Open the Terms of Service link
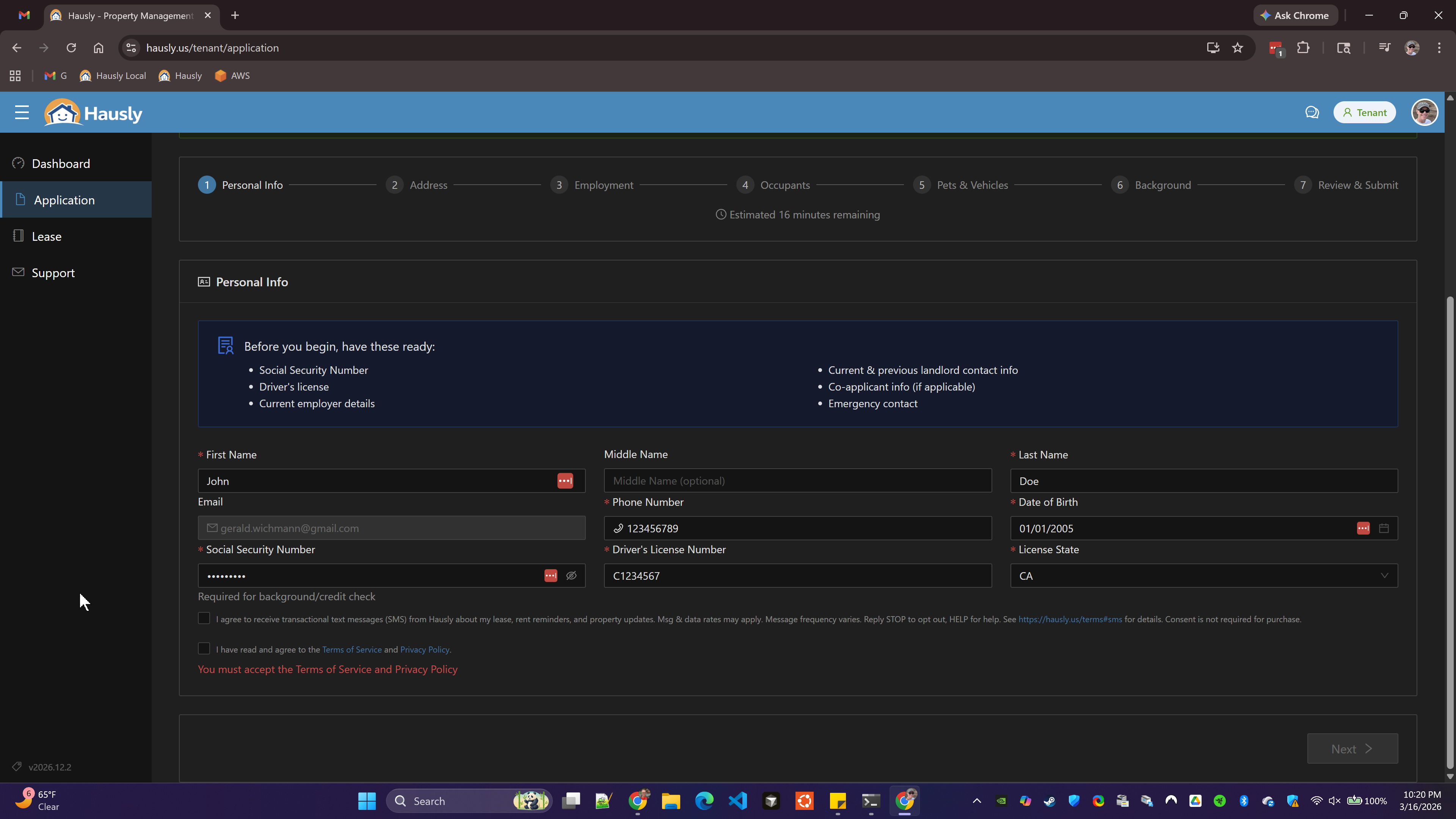The height and width of the screenshot is (819, 1456). (x=351, y=650)
